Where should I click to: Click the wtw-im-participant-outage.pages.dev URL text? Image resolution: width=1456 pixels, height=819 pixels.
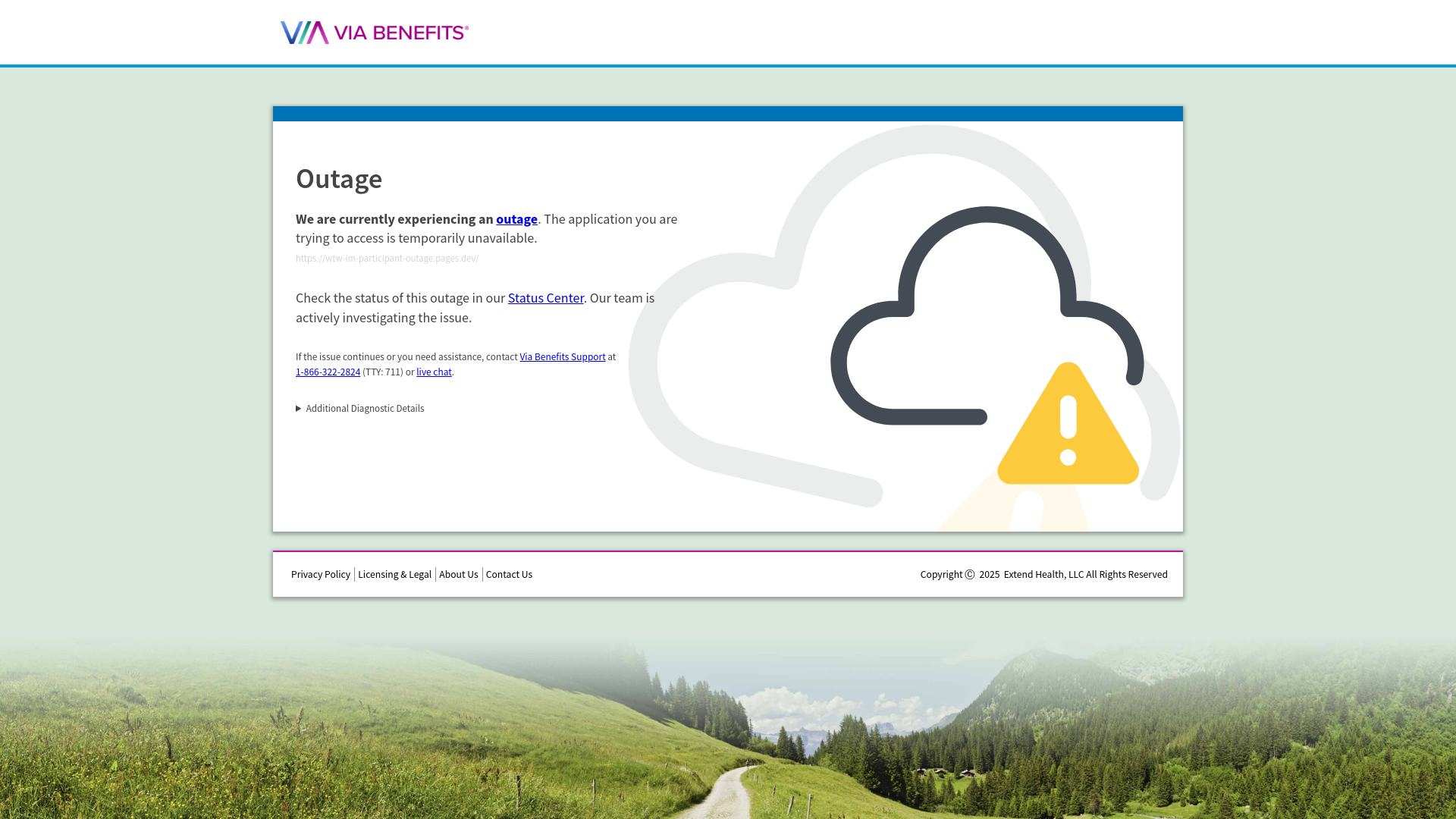388,259
